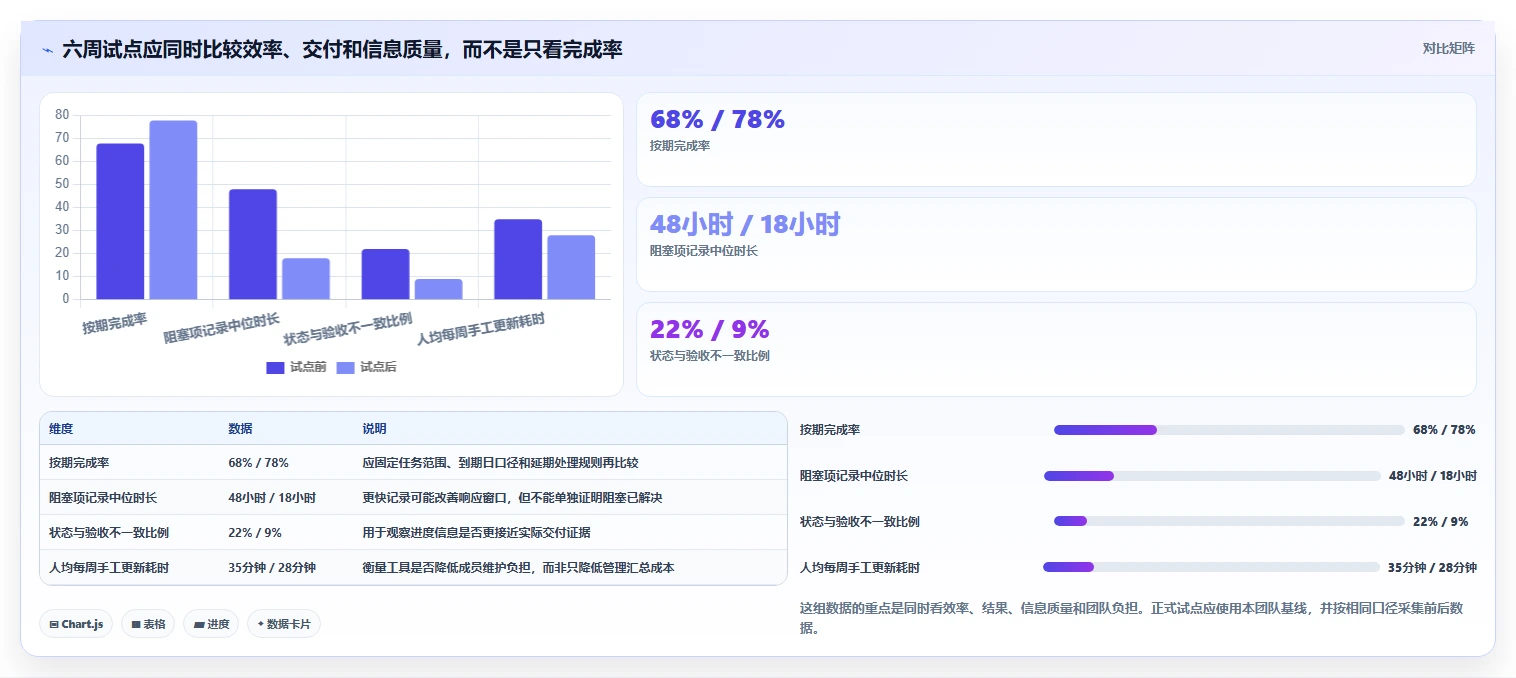Click the 对比矩阵 label in the header
This screenshot has height=678, width=1516.
(x=1448, y=48)
